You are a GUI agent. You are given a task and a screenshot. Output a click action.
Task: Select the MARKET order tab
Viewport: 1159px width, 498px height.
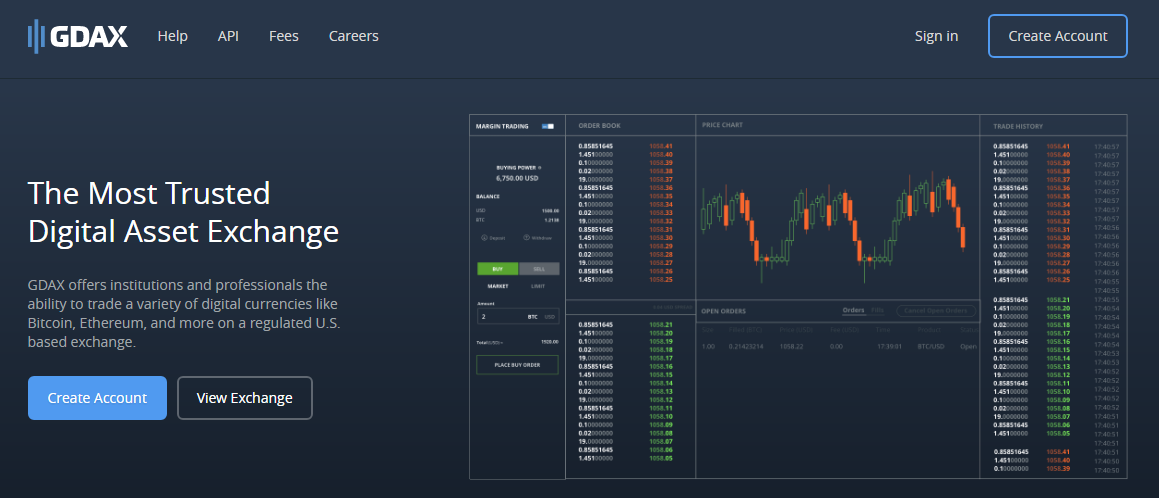click(x=497, y=286)
